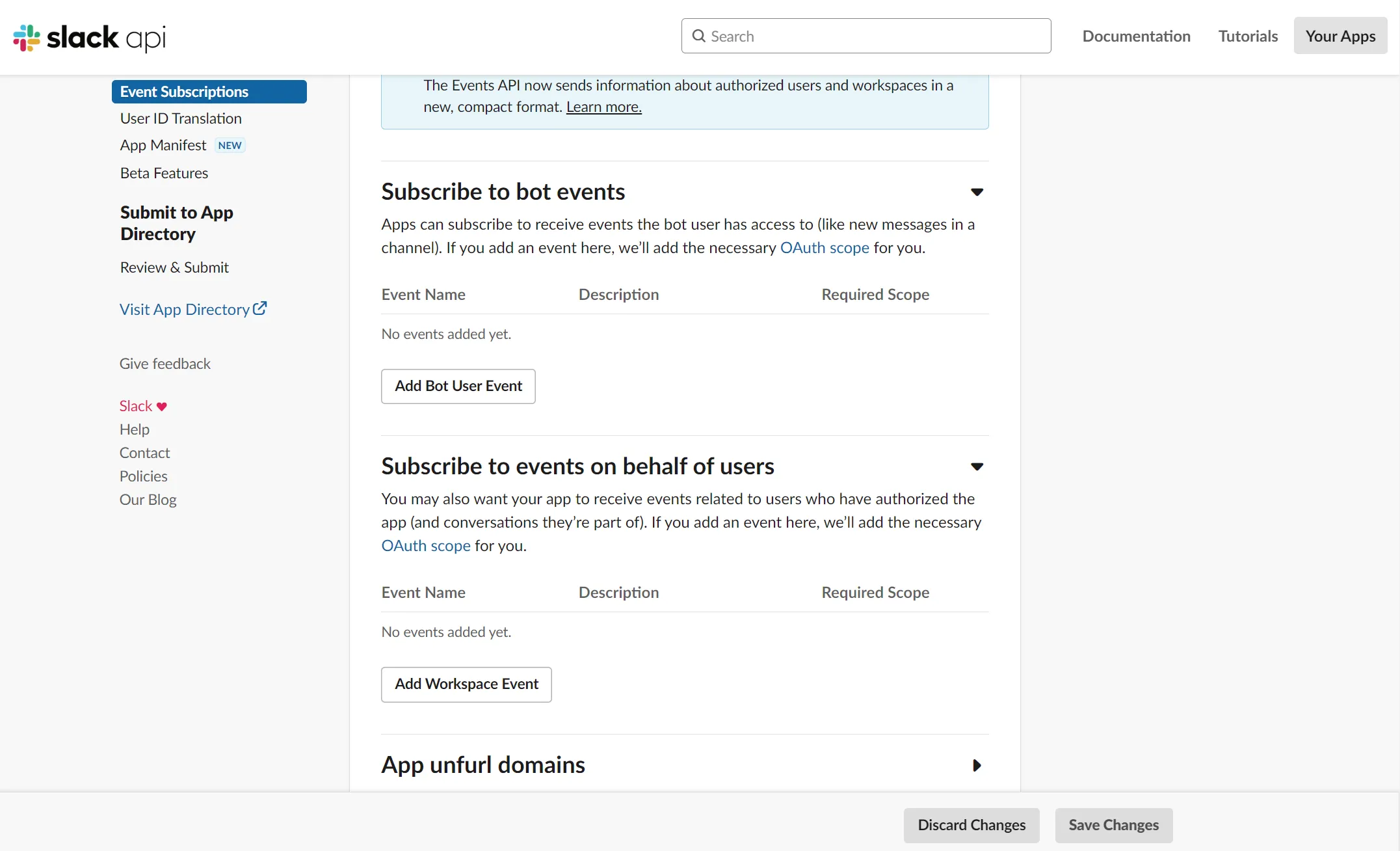Click 'No events added yet.' under bot events
Image resolution: width=1400 pixels, height=851 pixels.
click(x=446, y=334)
